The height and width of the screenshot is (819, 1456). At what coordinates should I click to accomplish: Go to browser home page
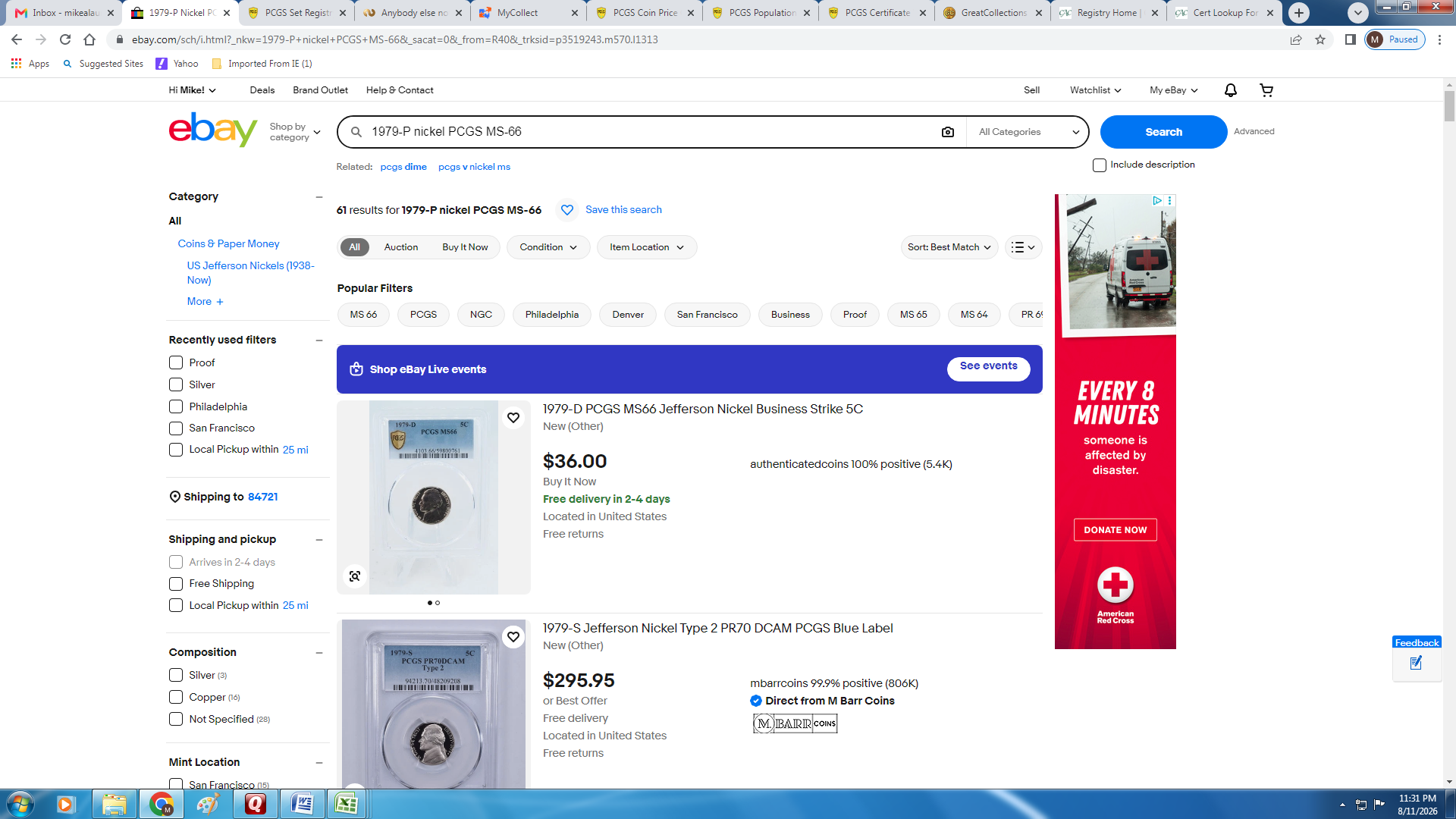[89, 39]
